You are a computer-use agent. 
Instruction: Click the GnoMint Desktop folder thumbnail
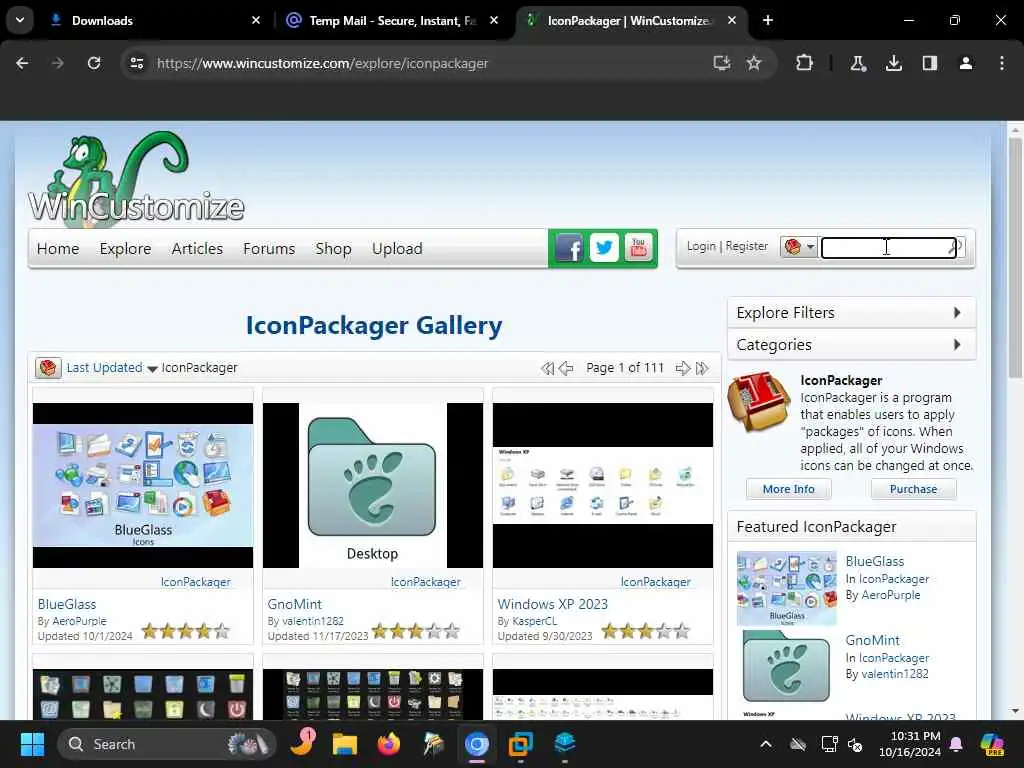[372, 485]
